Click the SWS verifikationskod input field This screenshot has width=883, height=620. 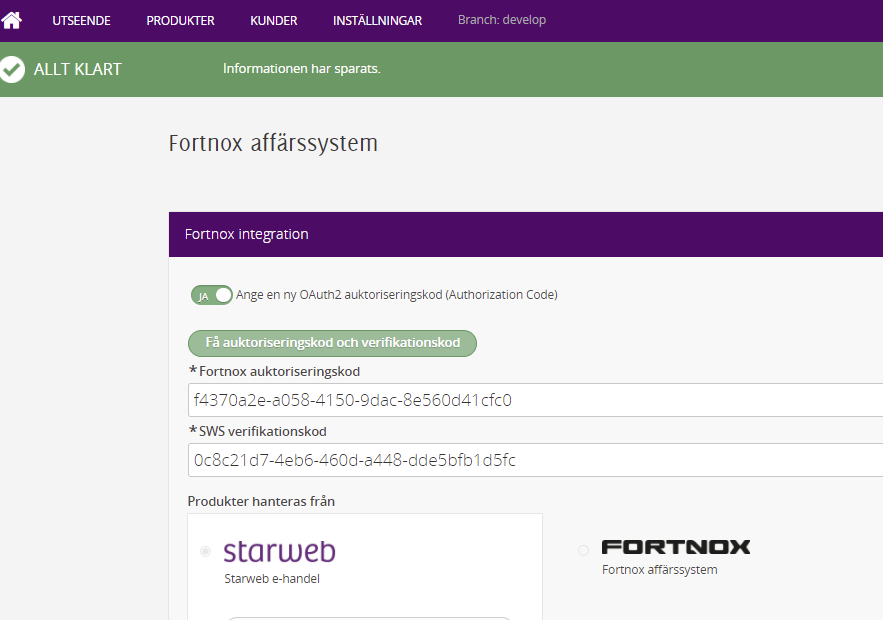pos(535,460)
